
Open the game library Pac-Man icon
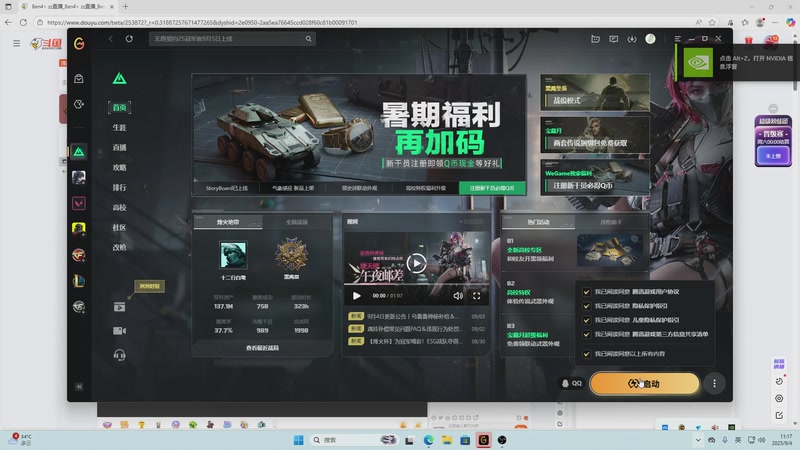coord(79,104)
